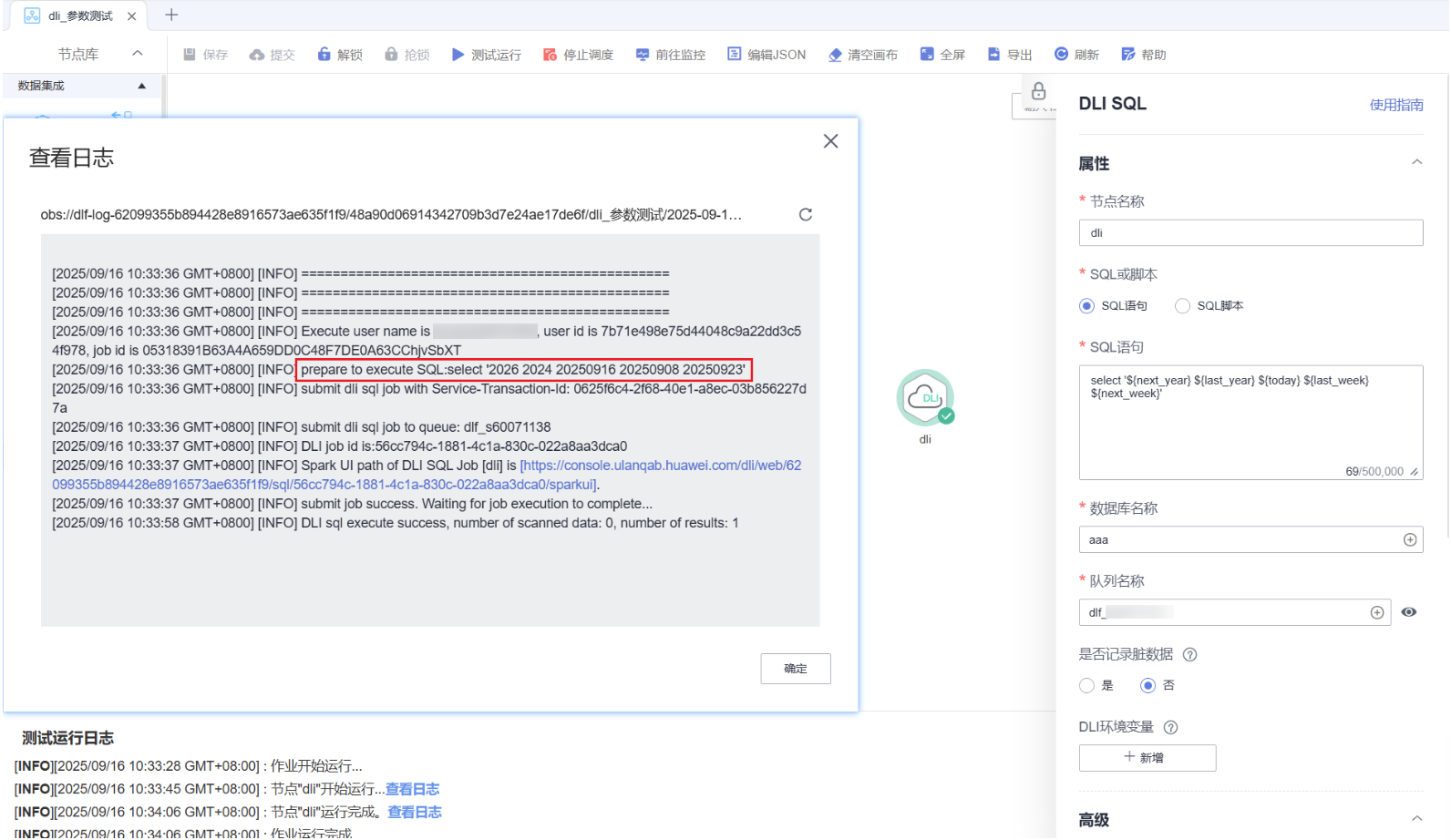Click help icon beside 是否记录脏数据
Image resolution: width=1451 pixels, height=840 pixels.
[x=1189, y=655]
